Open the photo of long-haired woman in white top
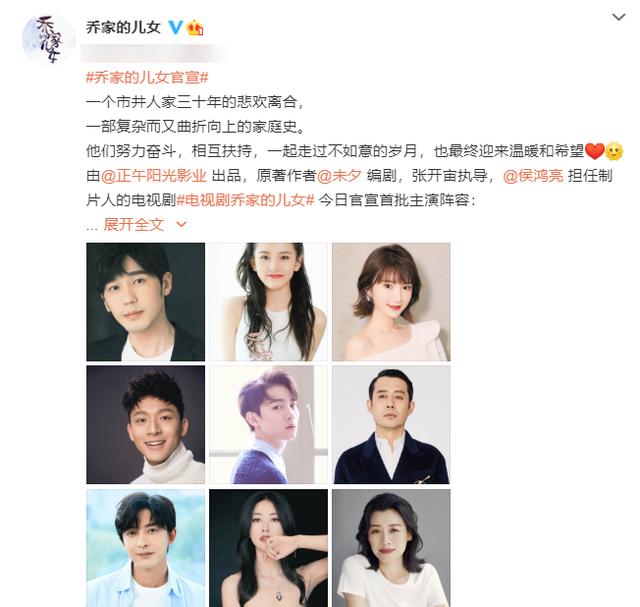 tap(269, 302)
